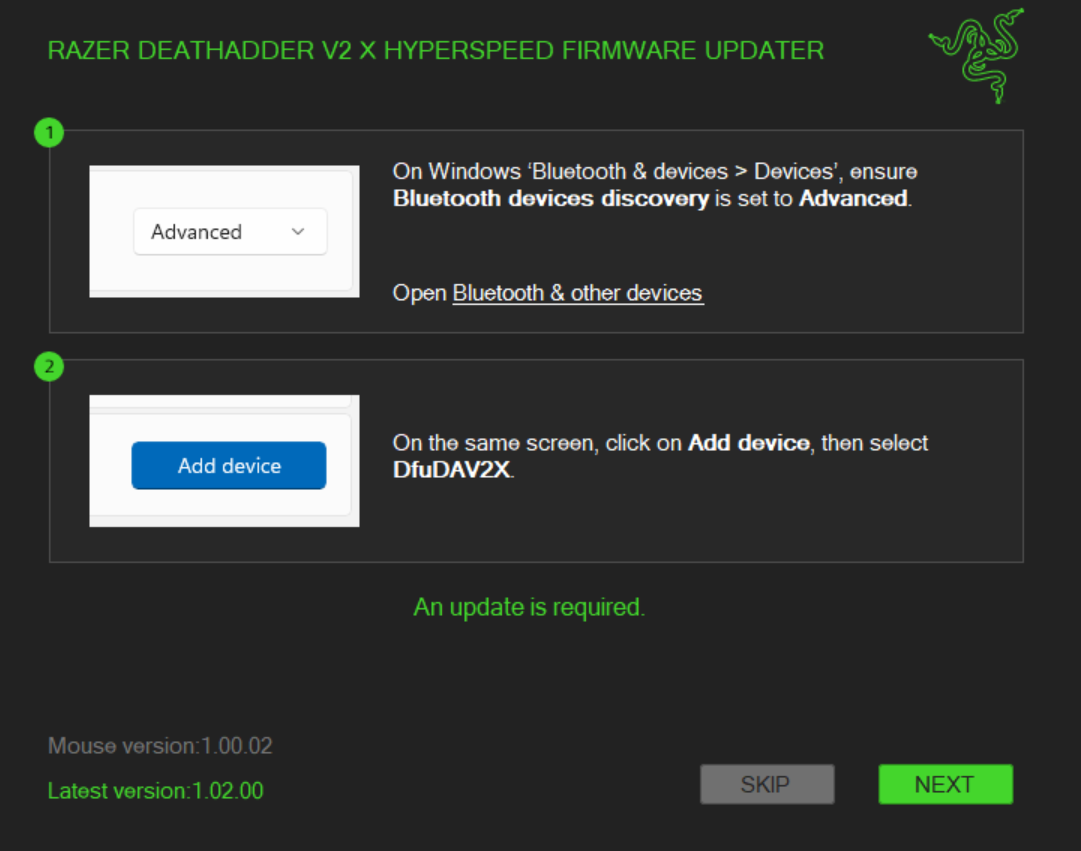Screen dimensions: 1081x851
Task: Click the Latest version 1.02.00 label
Action: 155,791
